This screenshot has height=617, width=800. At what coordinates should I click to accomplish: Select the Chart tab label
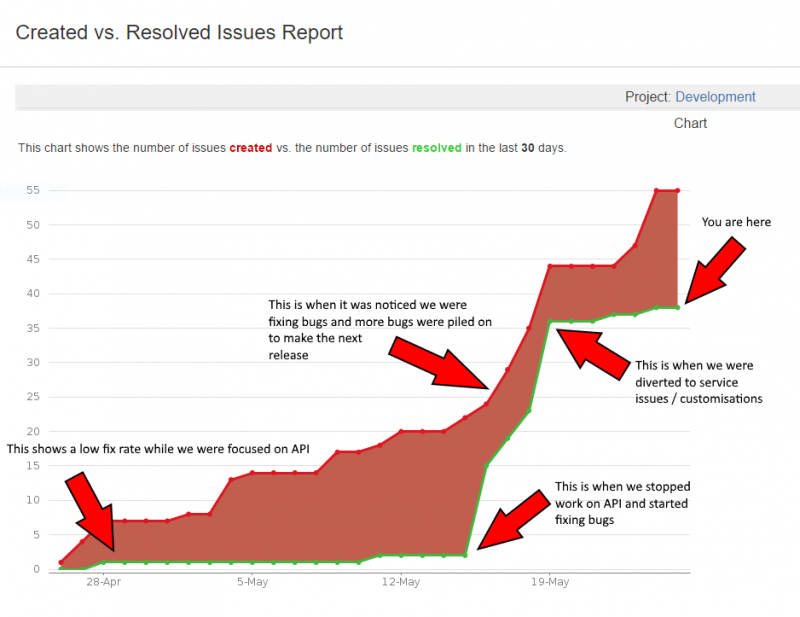(690, 123)
